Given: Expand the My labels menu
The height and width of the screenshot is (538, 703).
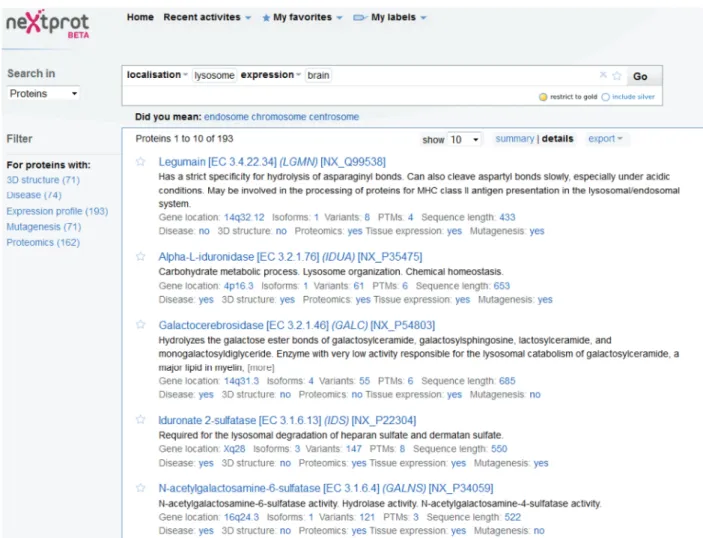Looking at the screenshot, I should (x=398, y=17).
